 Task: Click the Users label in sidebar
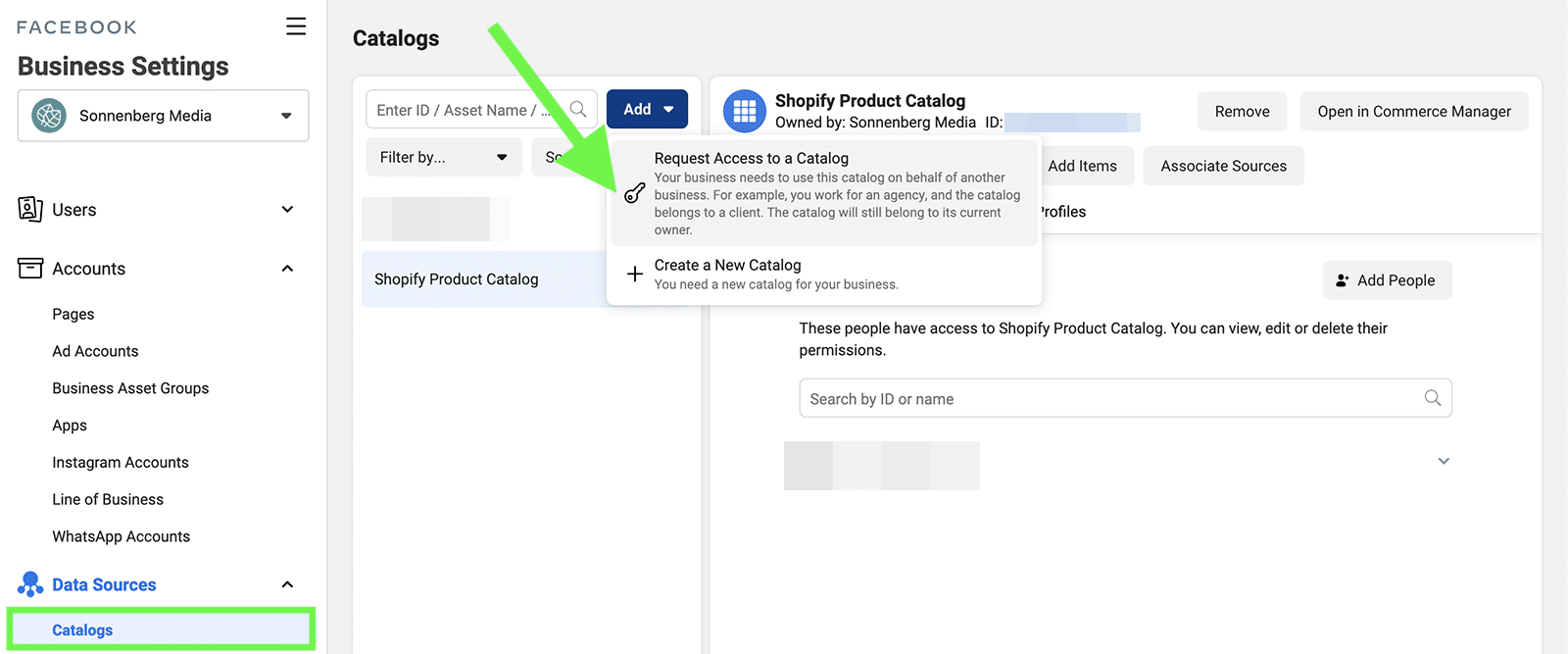pyautogui.click(x=74, y=210)
